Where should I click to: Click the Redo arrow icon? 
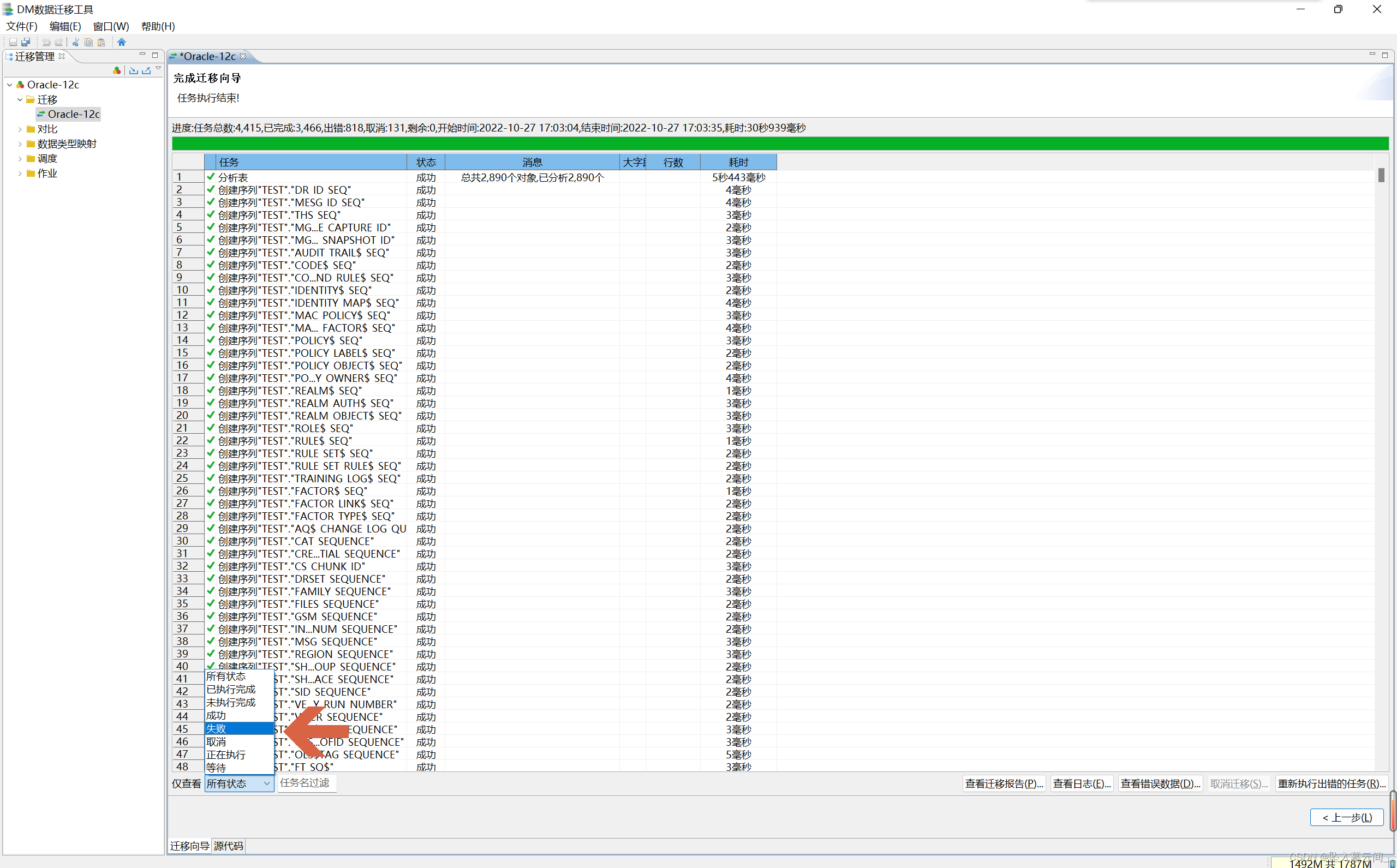58,43
